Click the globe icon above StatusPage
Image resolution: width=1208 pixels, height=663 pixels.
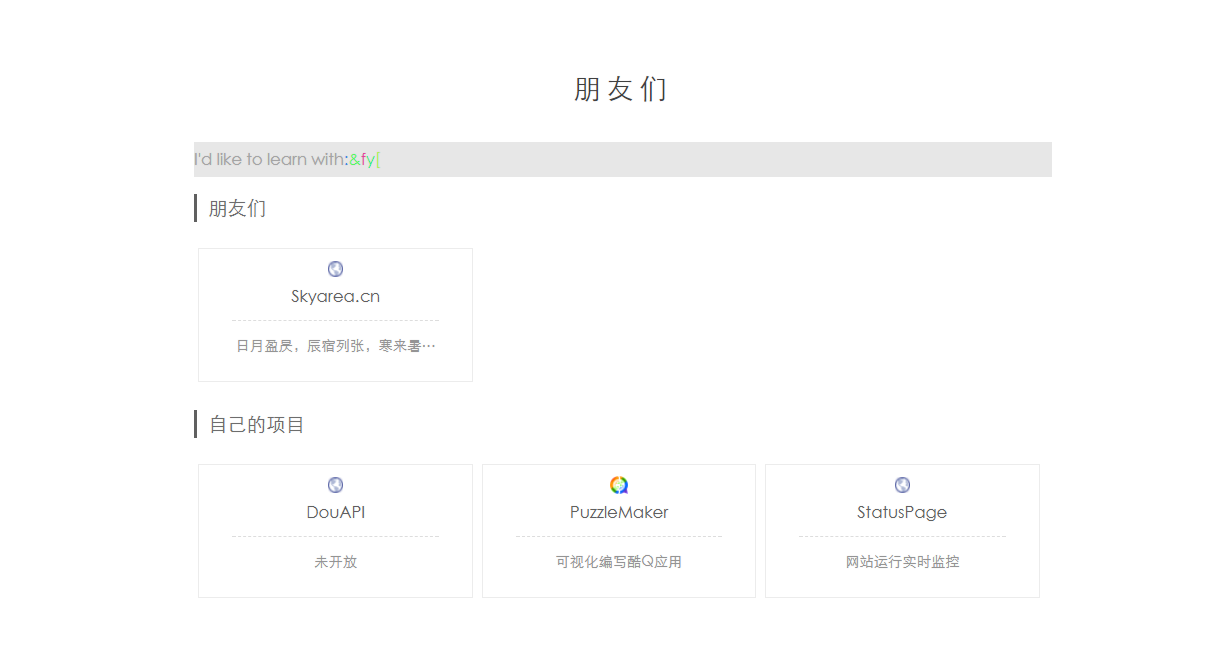pyautogui.click(x=902, y=485)
